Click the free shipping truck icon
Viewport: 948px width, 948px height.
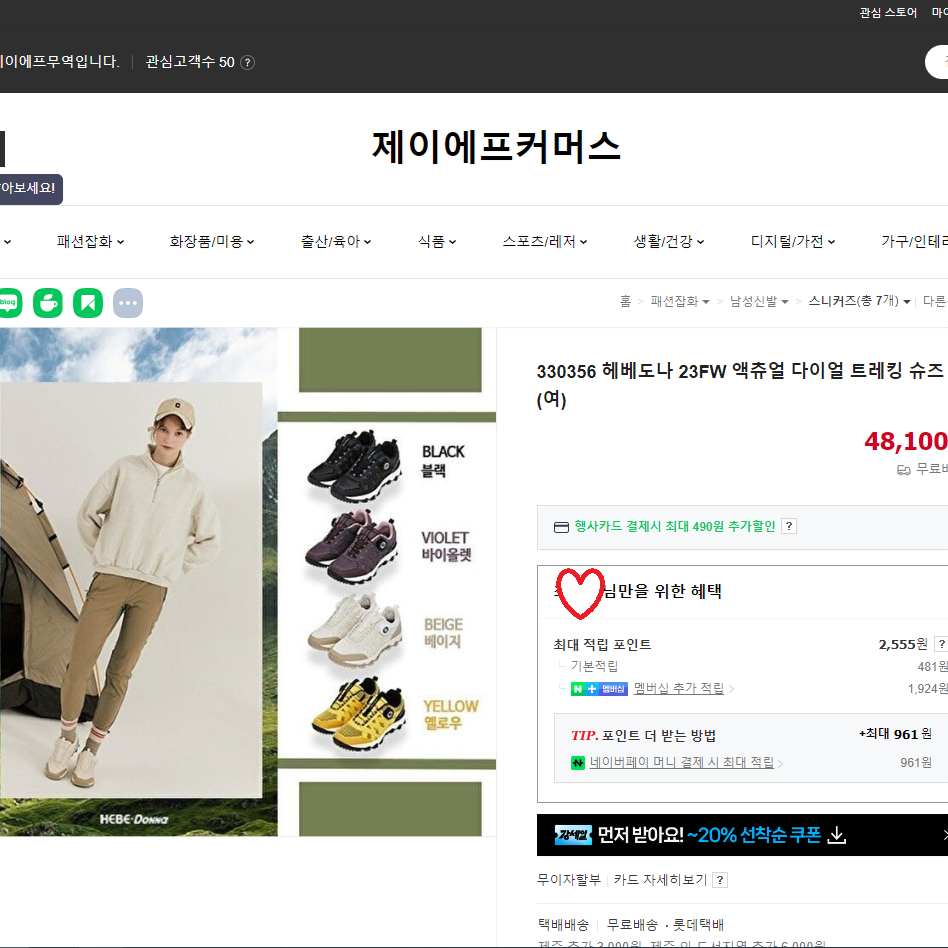[903, 470]
